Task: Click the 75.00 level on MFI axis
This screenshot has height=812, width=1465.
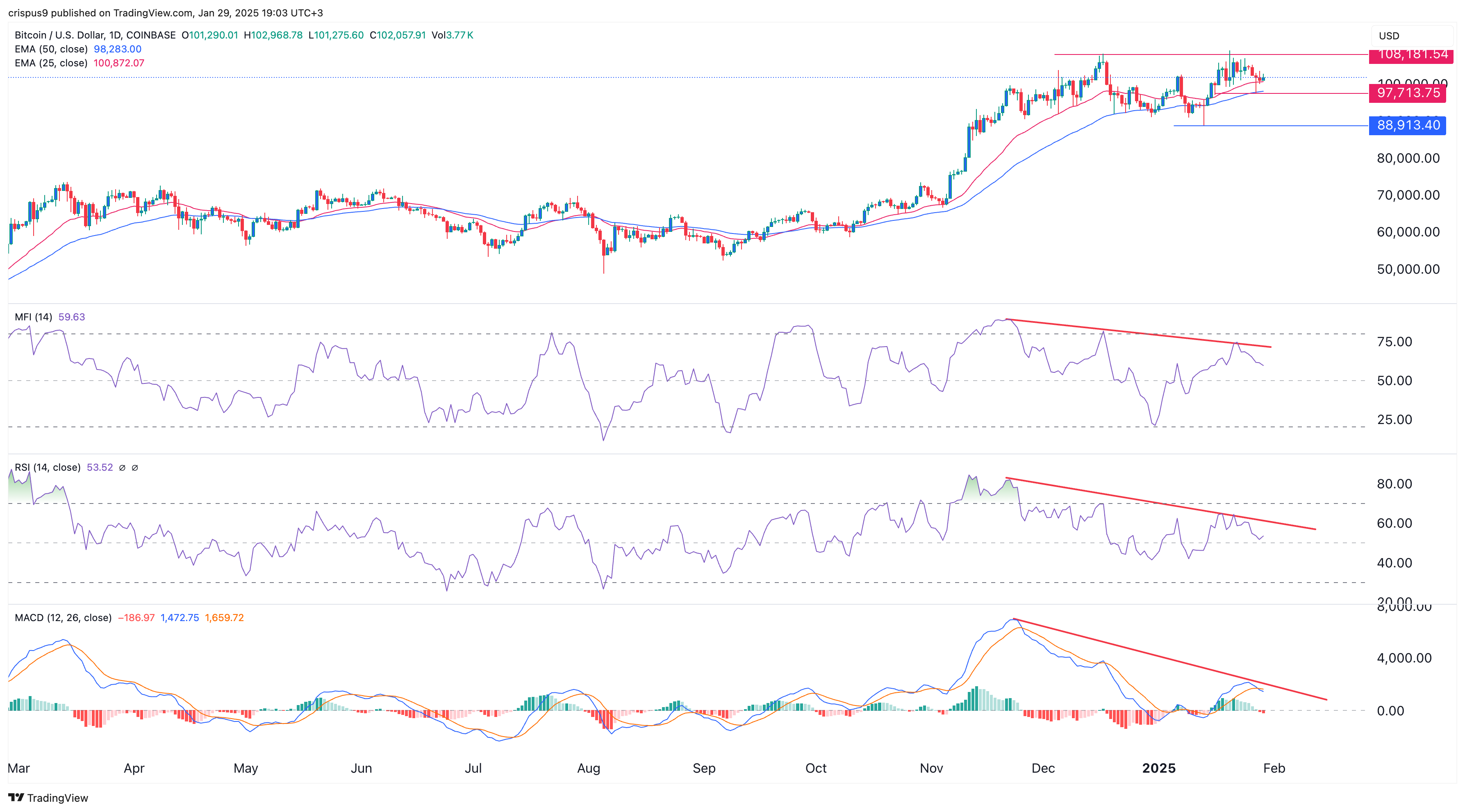Action: point(1394,342)
